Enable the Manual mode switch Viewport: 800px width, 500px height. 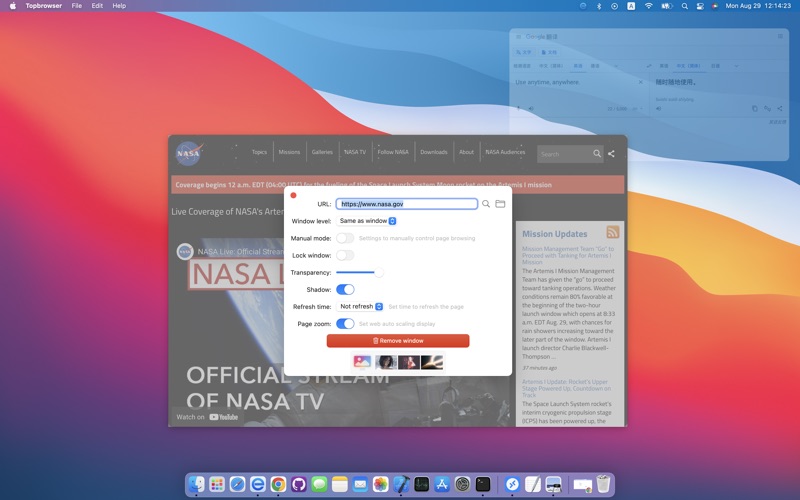point(345,238)
